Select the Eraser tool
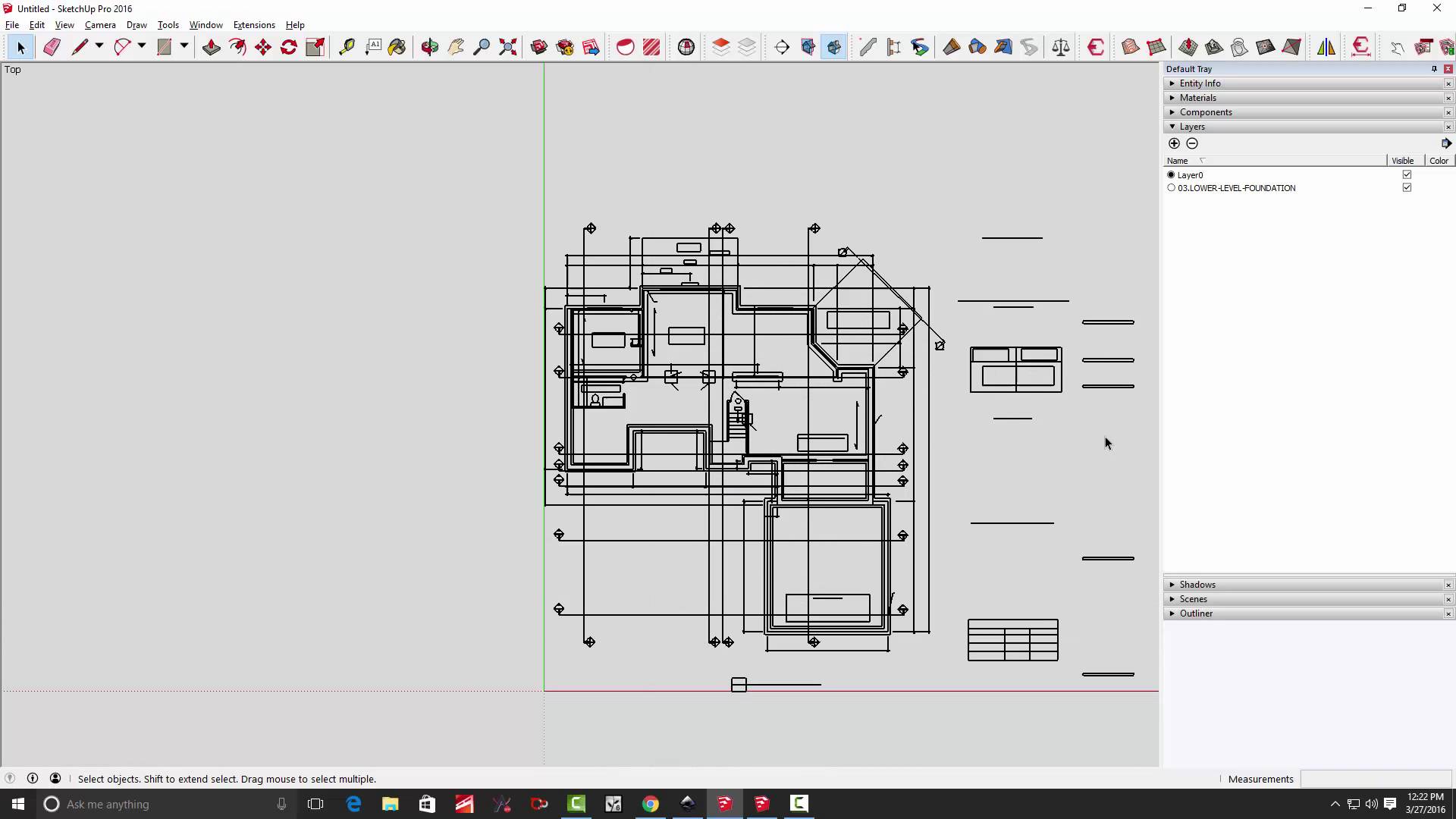This screenshot has height=819, width=1456. click(52, 47)
